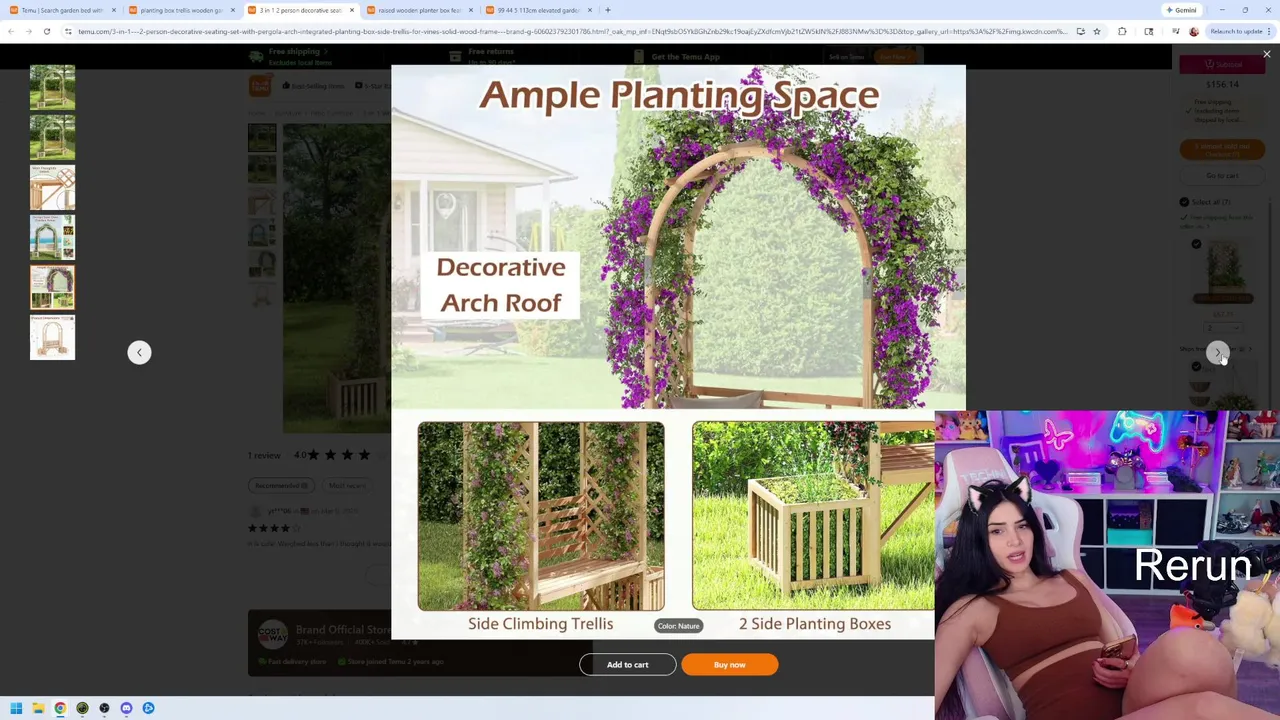Select the sixth gallery thumbnail

52,337
